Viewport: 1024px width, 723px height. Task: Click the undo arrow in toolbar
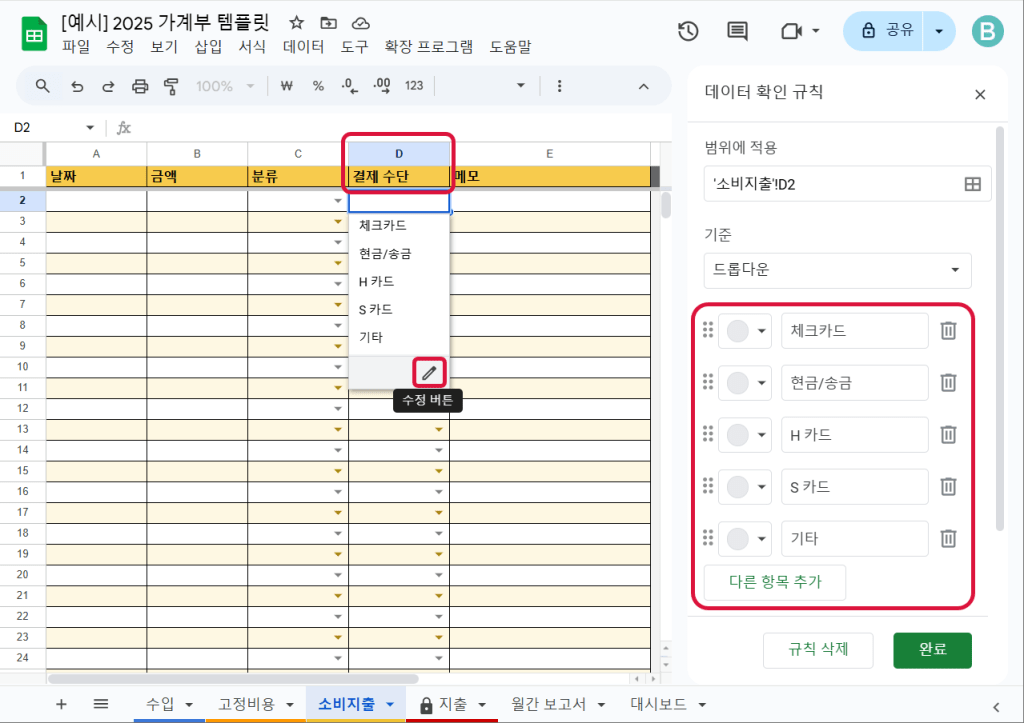coord(77,86)
